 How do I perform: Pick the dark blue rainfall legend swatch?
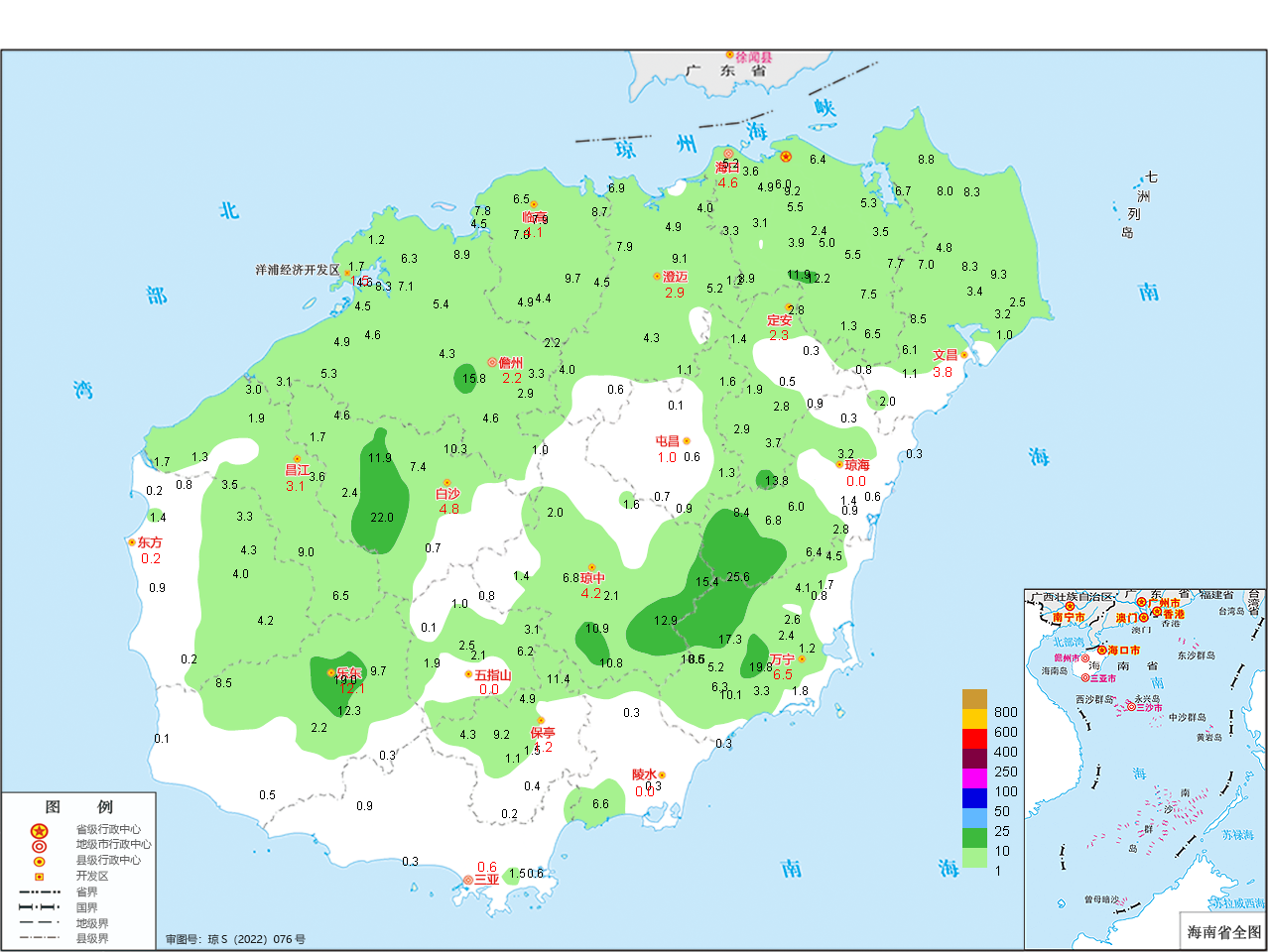pos(974,798)
